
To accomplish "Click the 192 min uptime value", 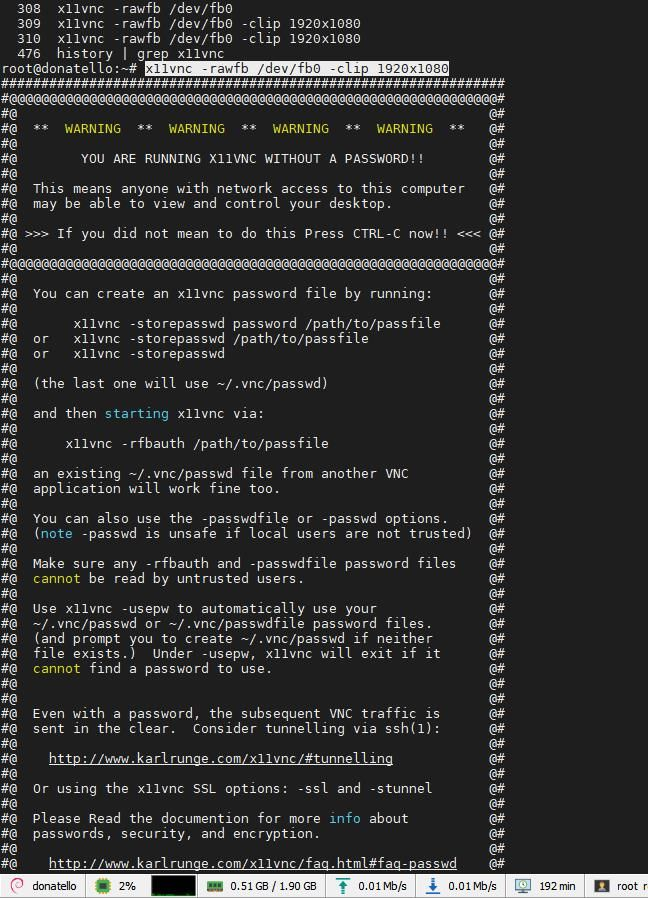I will coord(557,886).
